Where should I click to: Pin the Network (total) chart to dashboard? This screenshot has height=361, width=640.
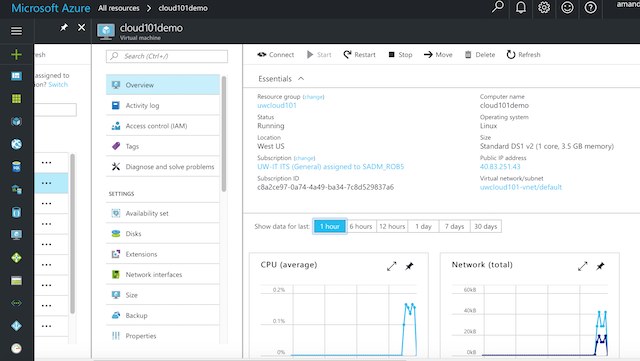(600, 266)
